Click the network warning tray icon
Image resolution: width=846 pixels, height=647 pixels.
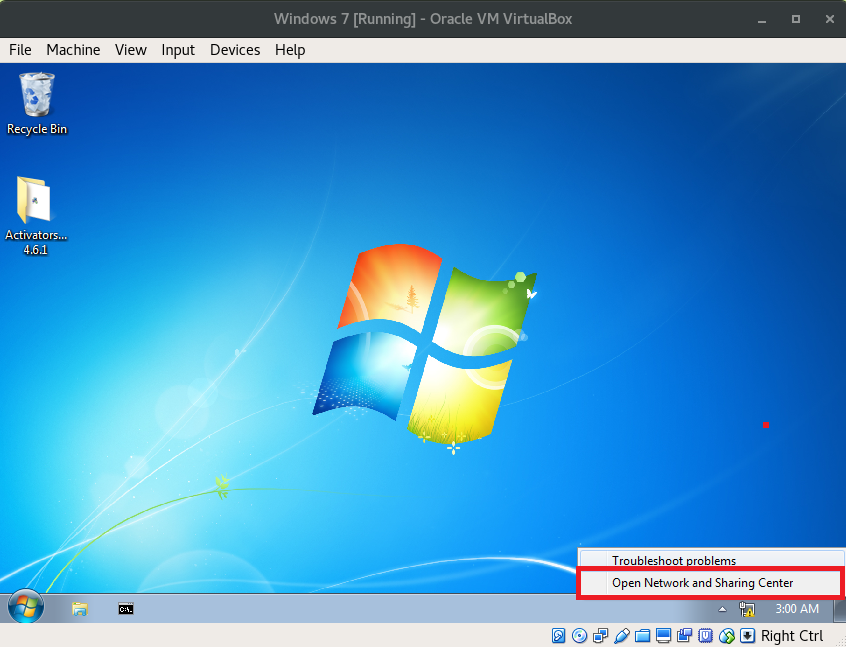coord(747,609)
